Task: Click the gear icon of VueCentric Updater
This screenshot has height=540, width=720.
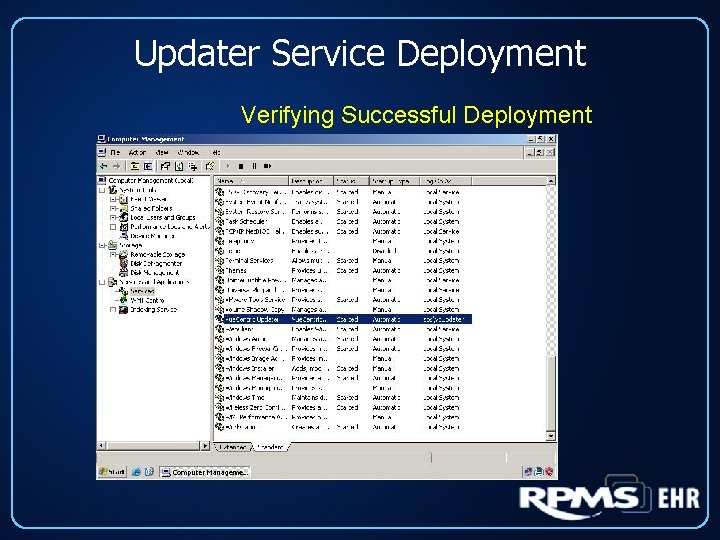Action: pyautogui.click(x=219, y=319)
